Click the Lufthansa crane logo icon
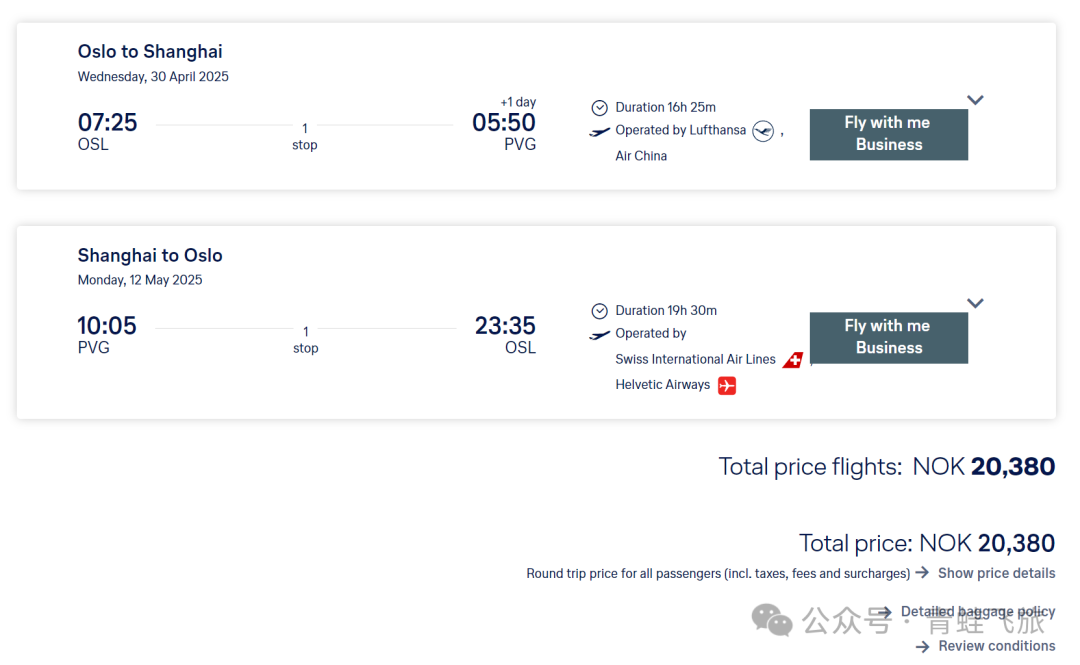Viewport: 1080px width, 665px height. [x=762, y=131]
